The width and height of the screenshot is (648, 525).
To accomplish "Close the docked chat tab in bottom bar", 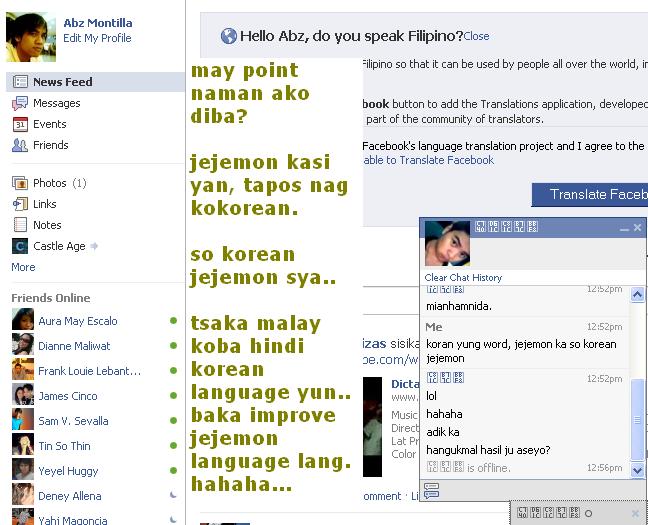I will (x=636, y=513).
